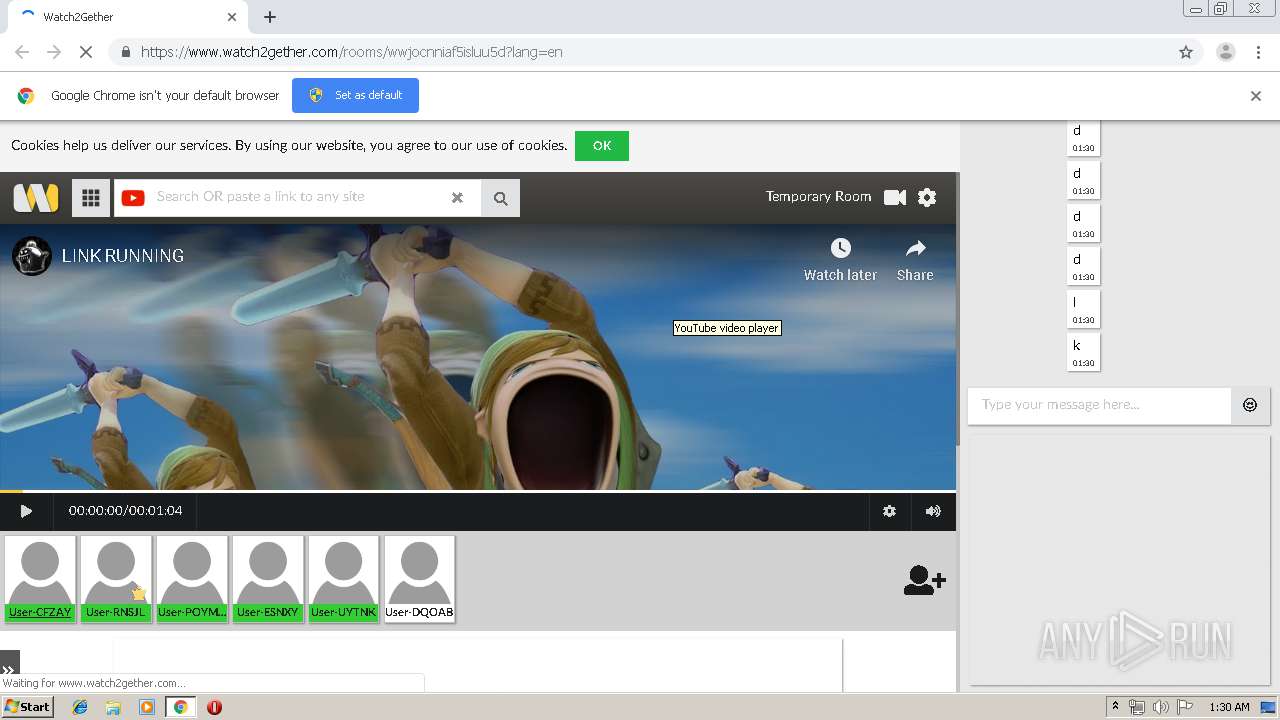The width and height of the screenshot is (1280, 720).
Task: Select user User-CFZAY
Action: (x=40, y=579)
